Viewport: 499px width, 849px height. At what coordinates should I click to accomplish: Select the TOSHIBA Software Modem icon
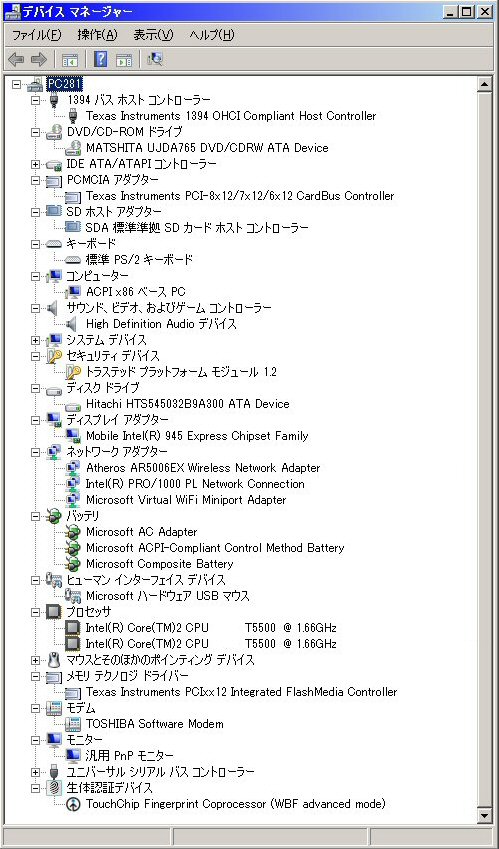coord(73,724)
